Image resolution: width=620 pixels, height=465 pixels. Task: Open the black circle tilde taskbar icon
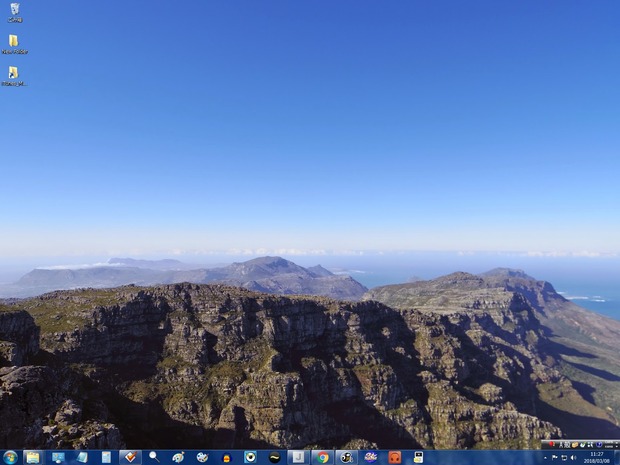[274, 457]
